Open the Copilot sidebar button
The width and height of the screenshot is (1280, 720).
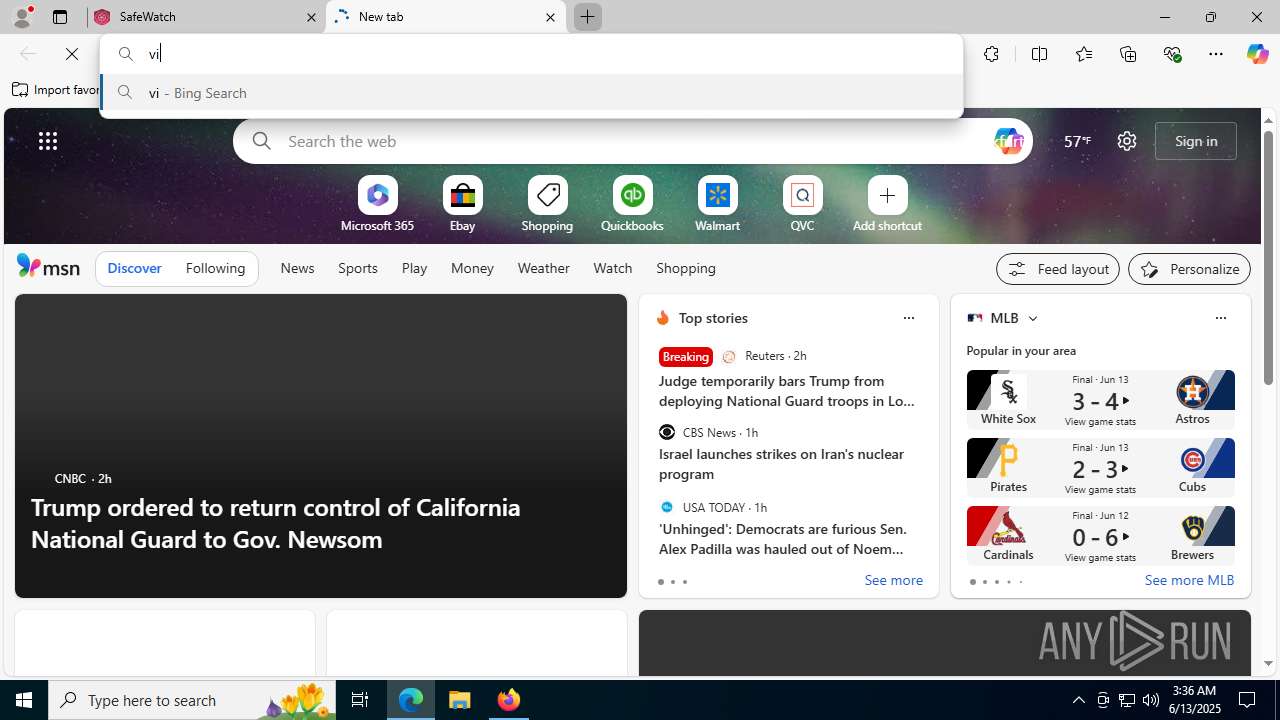click(1257, 54)
